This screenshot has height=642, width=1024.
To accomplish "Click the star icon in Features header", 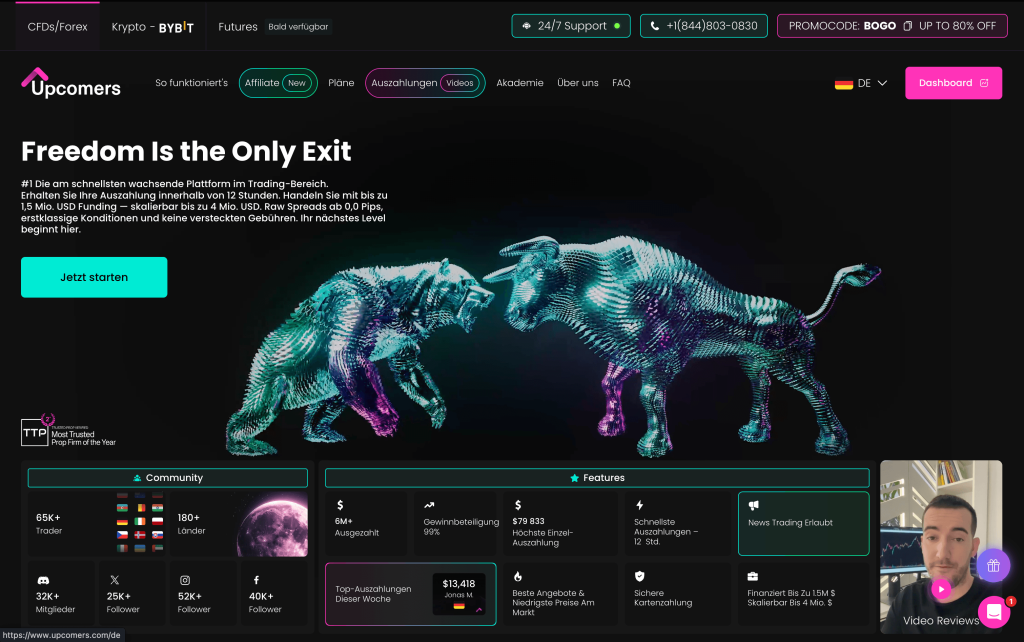I will point(575,478).
